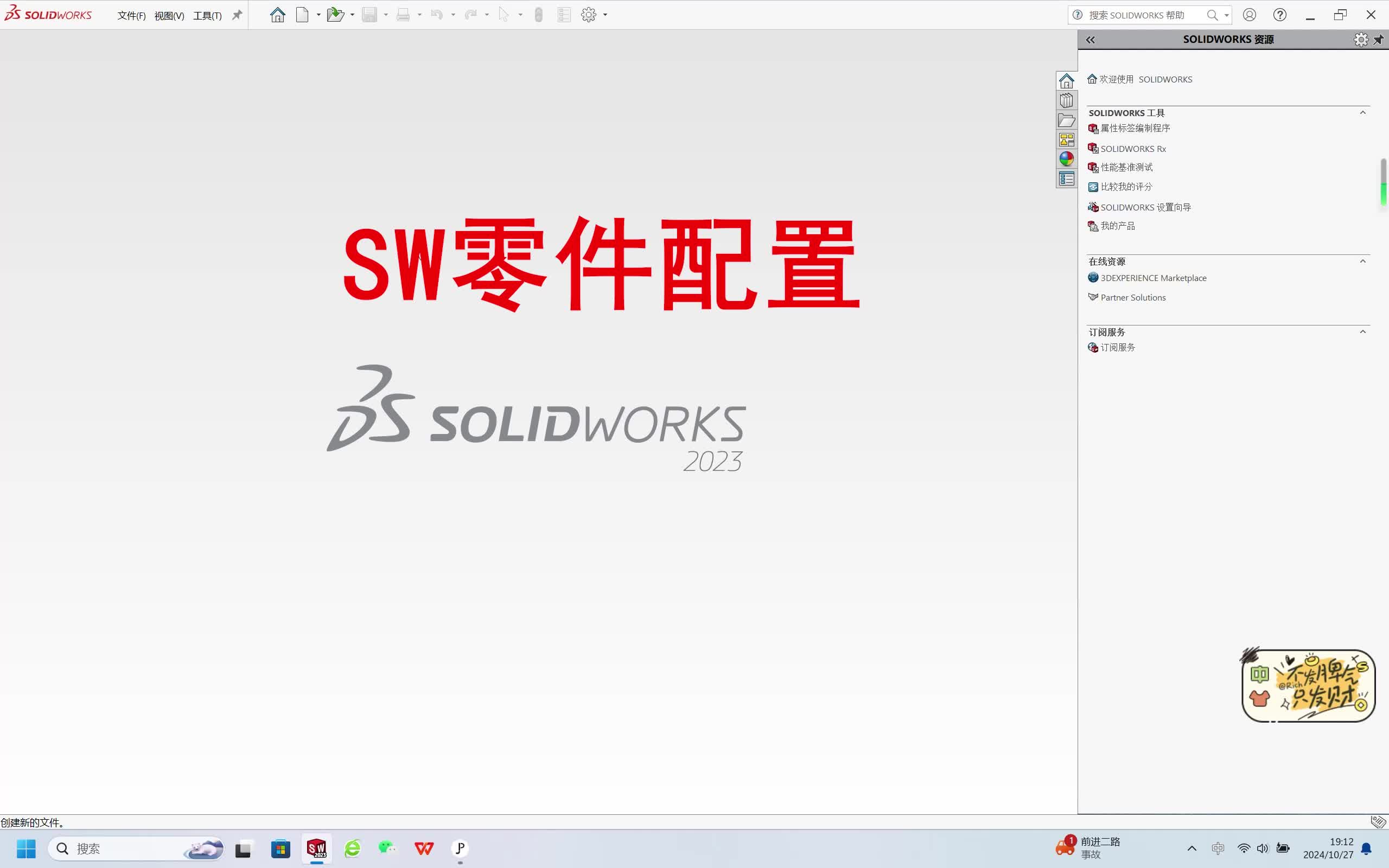Expand Open file dropdown arrow
The width and height of the screenshot is (1389, 868).
tap(353, 15)
